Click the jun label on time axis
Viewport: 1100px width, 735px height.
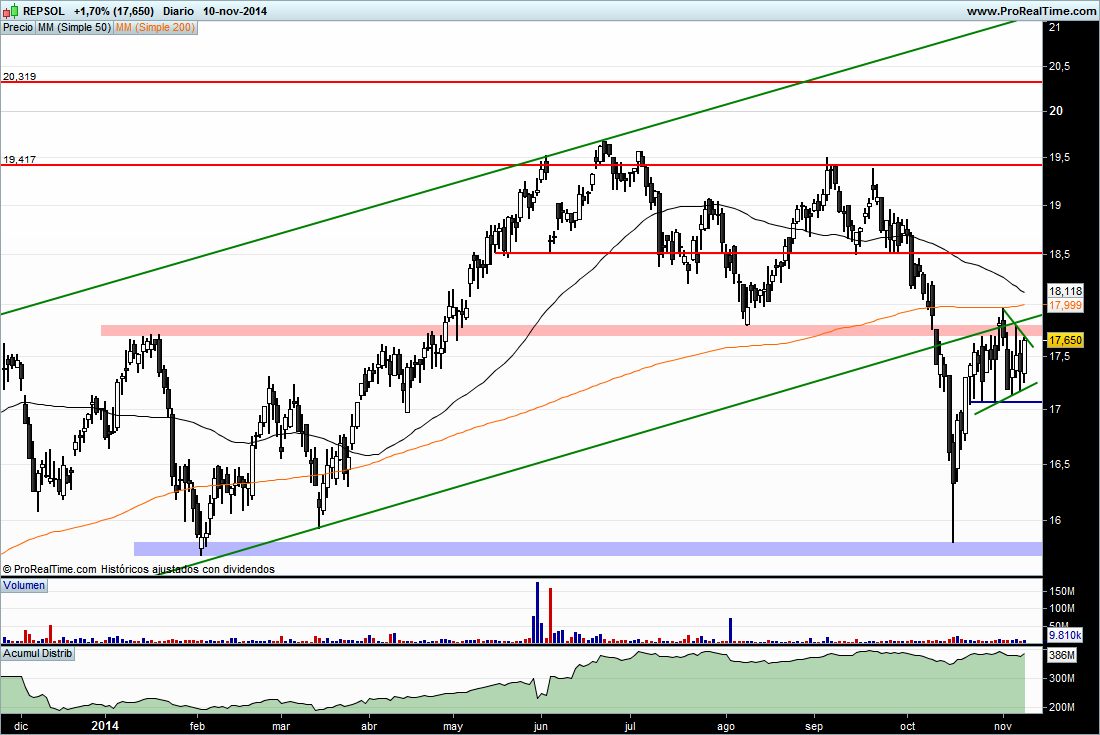tap(540, 726)
